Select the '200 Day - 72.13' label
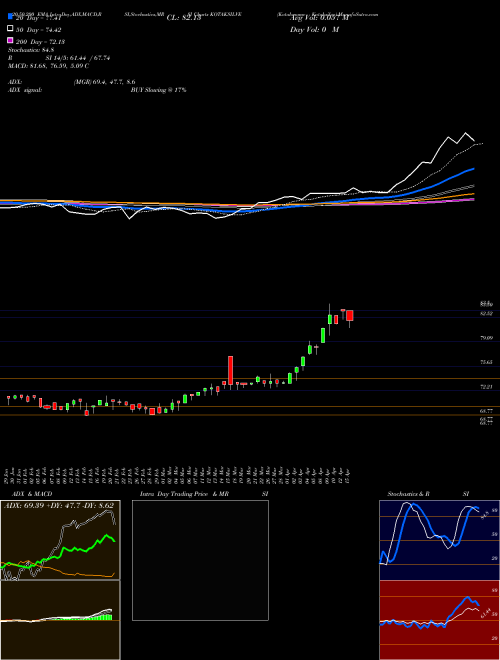 point(40,42)
